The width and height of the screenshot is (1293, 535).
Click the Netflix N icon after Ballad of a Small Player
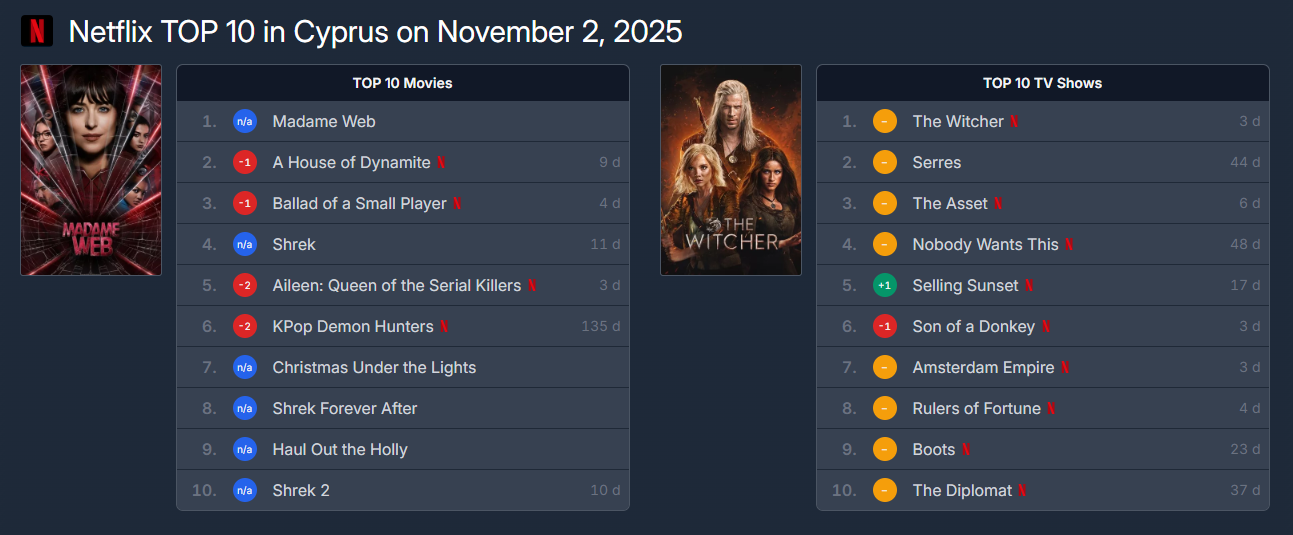click(x=457, y=203)
